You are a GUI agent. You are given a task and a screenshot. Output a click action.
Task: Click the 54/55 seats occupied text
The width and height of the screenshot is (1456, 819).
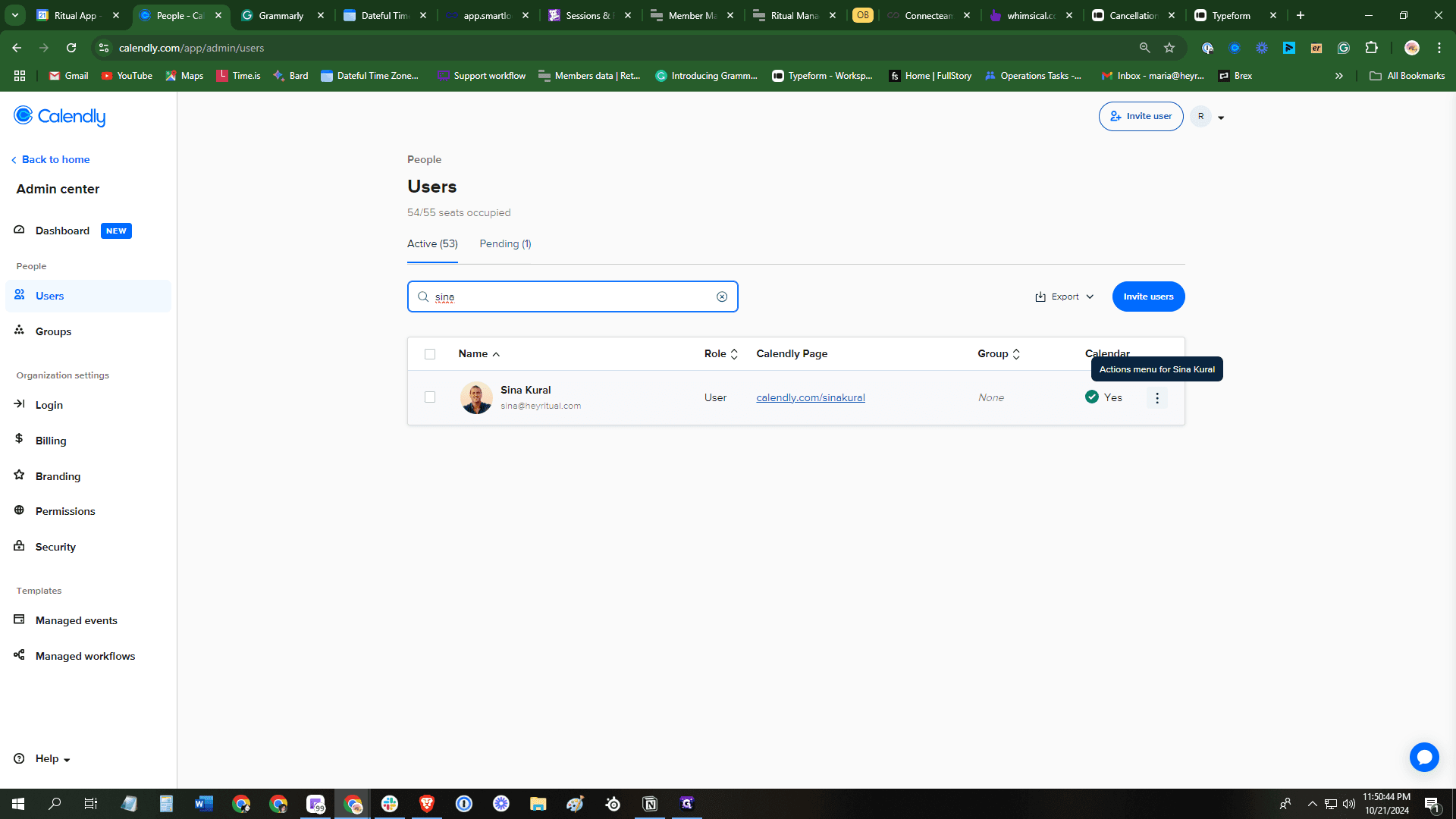click(x=459, y=212)
